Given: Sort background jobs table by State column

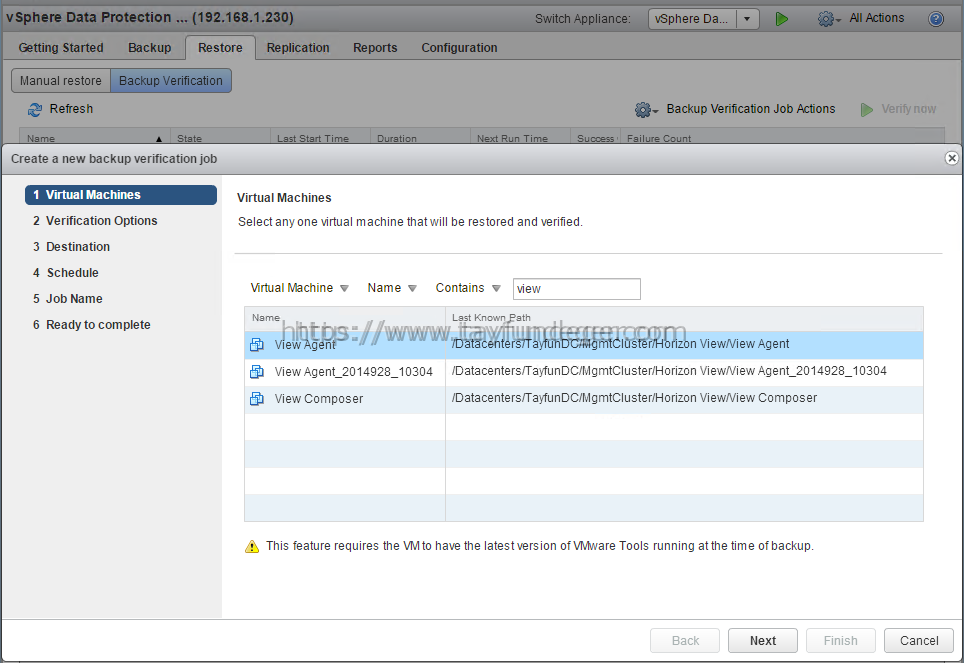Looking at the screenshot, I should (x=220, y=138).
